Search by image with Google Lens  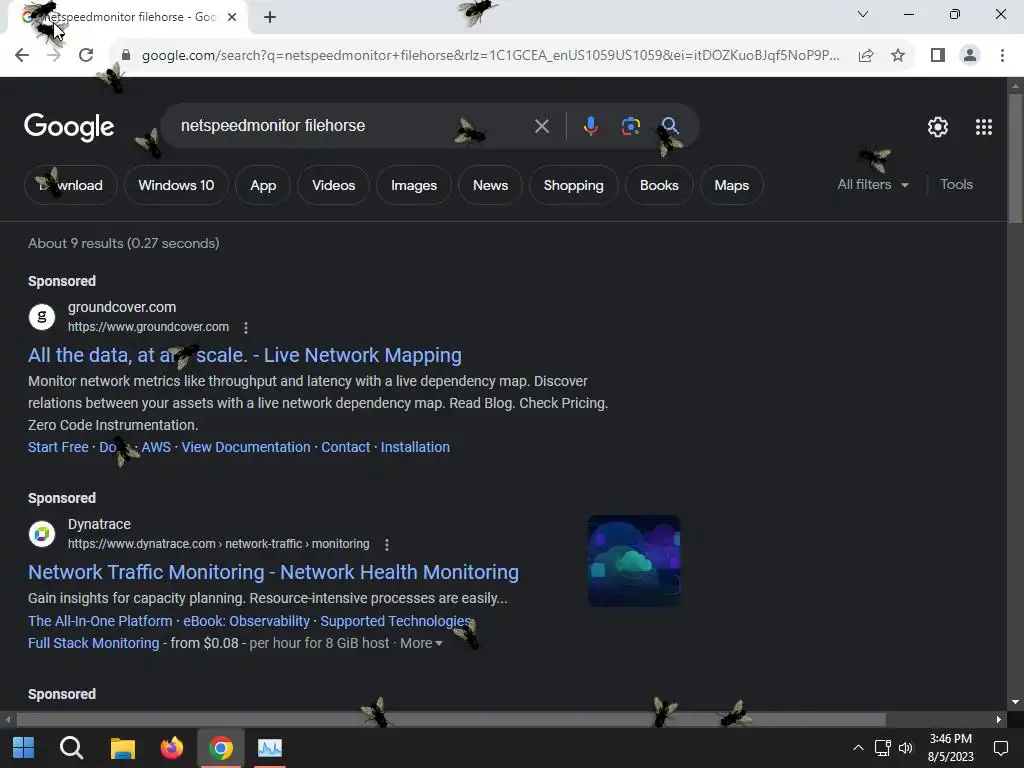click(630, 126)
